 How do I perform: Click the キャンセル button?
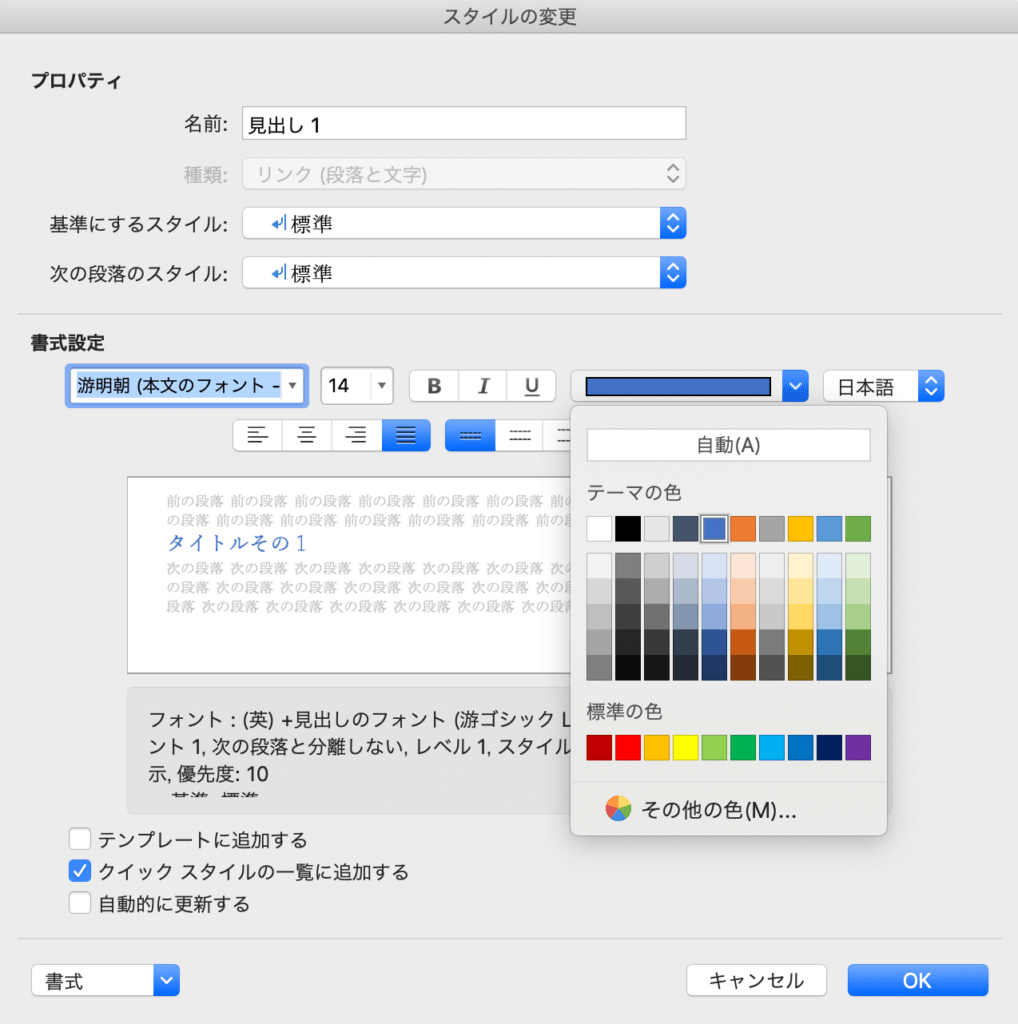point(756,980)
